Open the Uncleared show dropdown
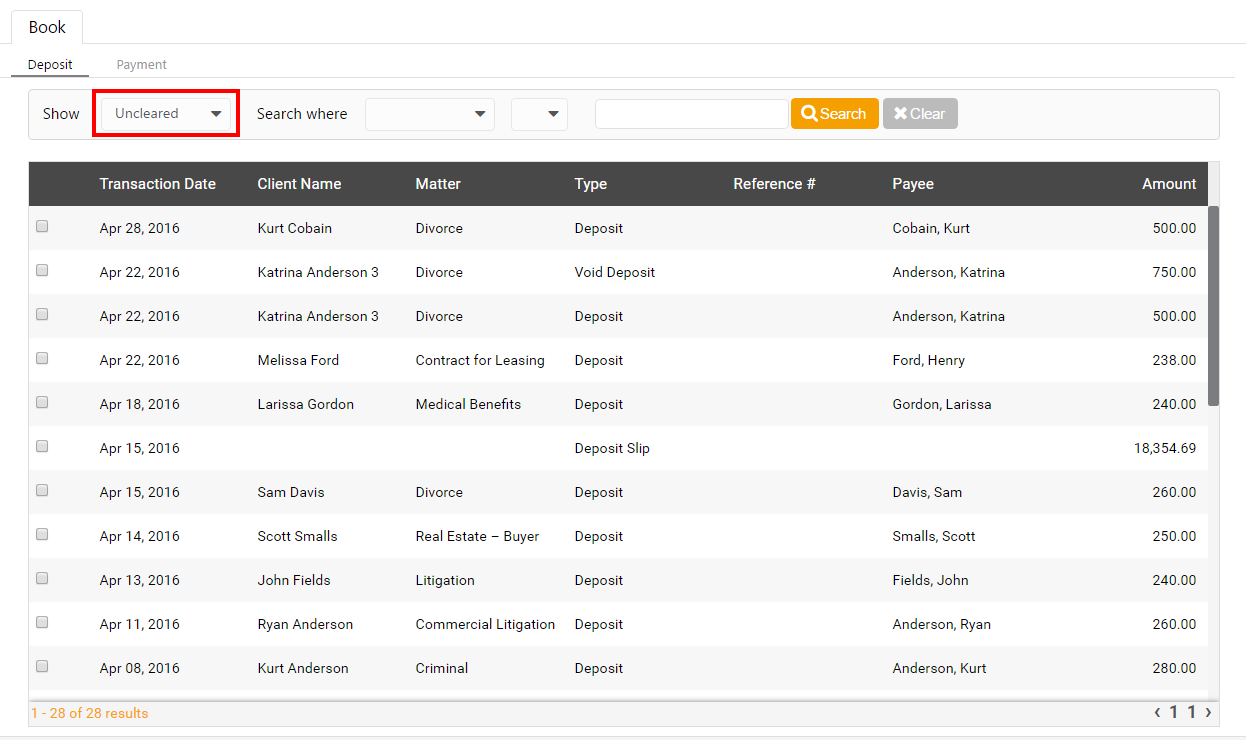The image size is (1246, 740). [x=167, y=113]
